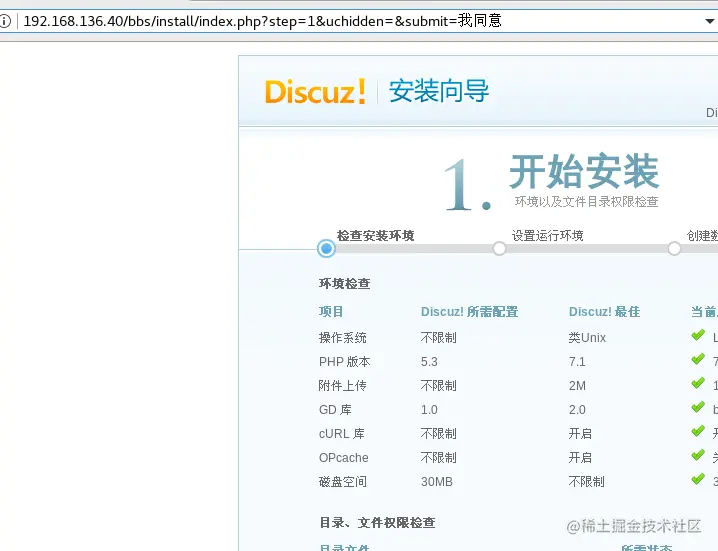The image size is (718, 551).
Task: Click the cURL 库 row label
Action: tap(342, 434)
